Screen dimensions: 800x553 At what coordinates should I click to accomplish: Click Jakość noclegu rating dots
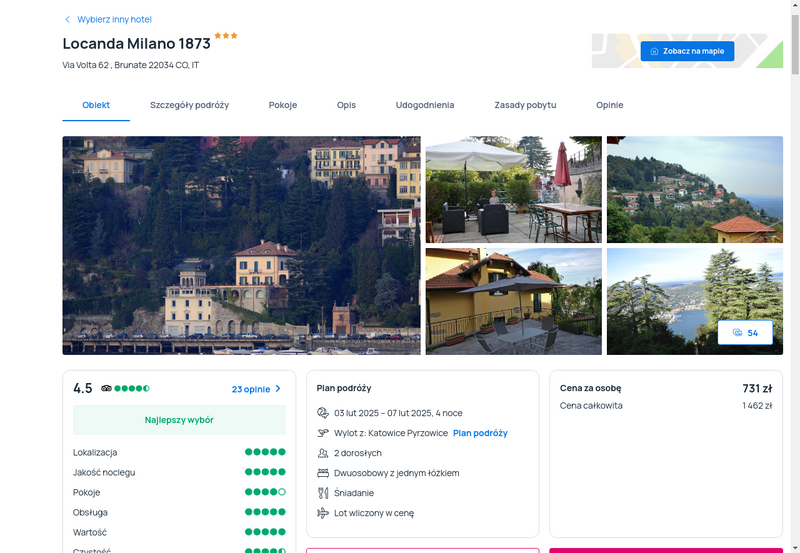(265, 472)
